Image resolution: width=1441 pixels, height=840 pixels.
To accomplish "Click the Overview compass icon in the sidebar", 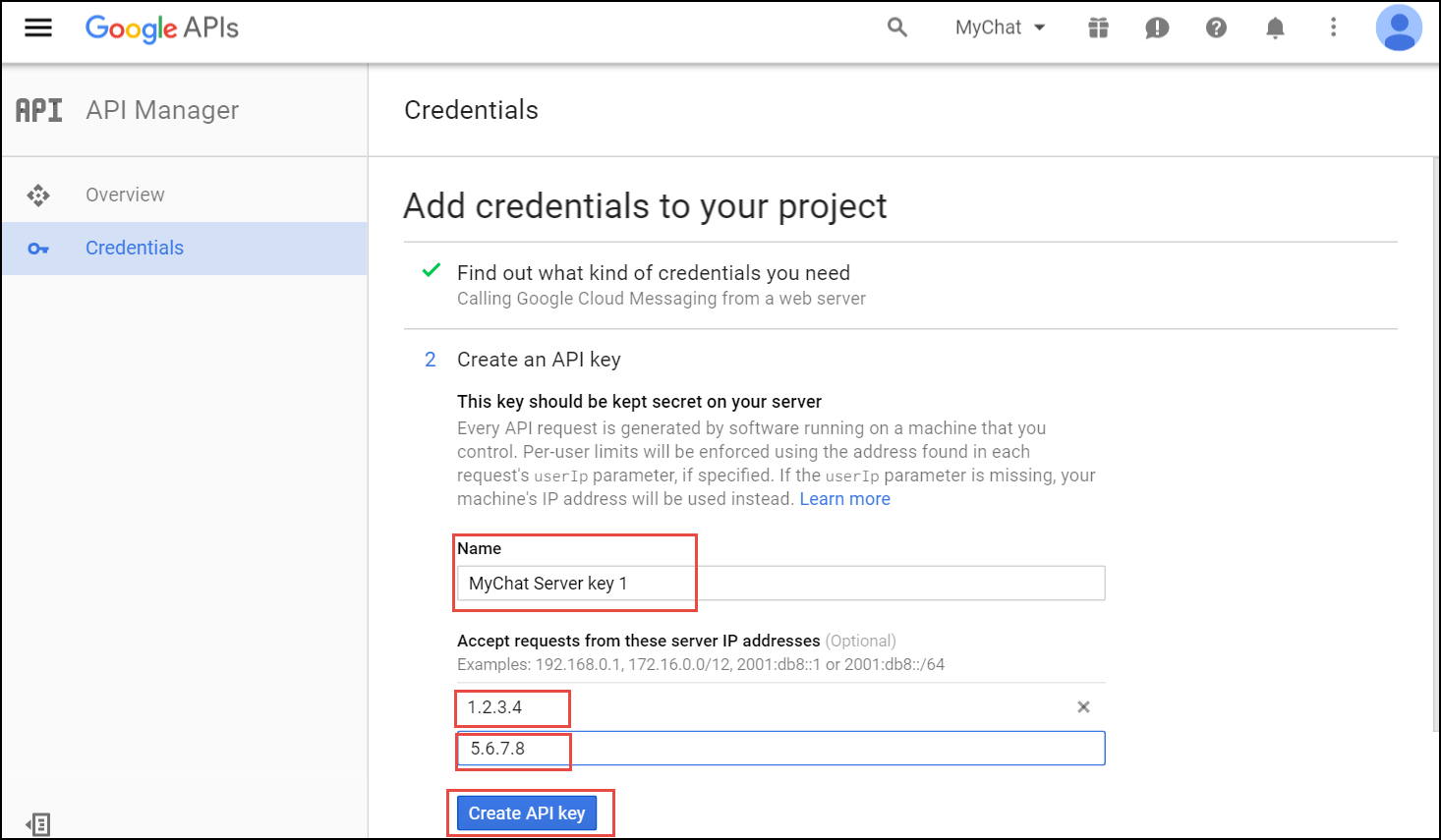I will coord(38,195).
